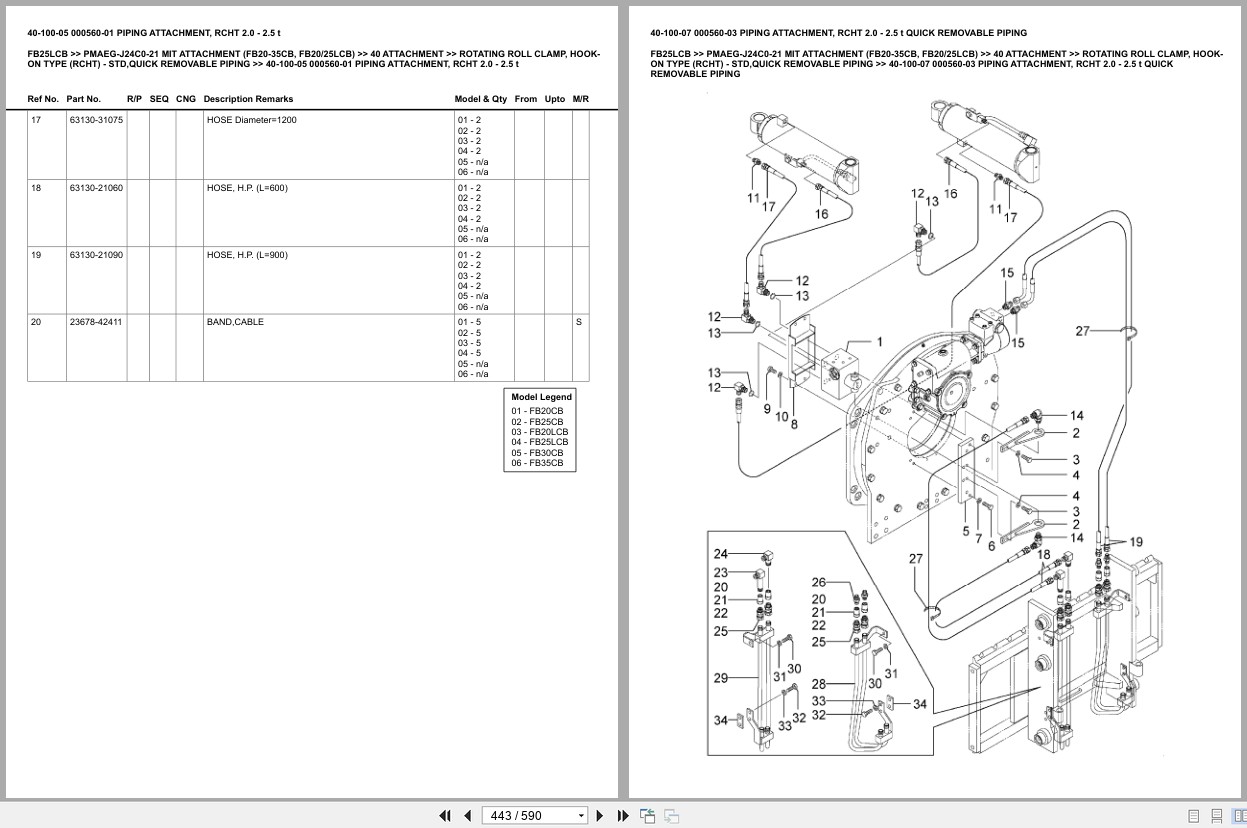Click callout number 28 in inset diagram
The height and width of the screenshot is (828, 1247).
click(819, 684)
